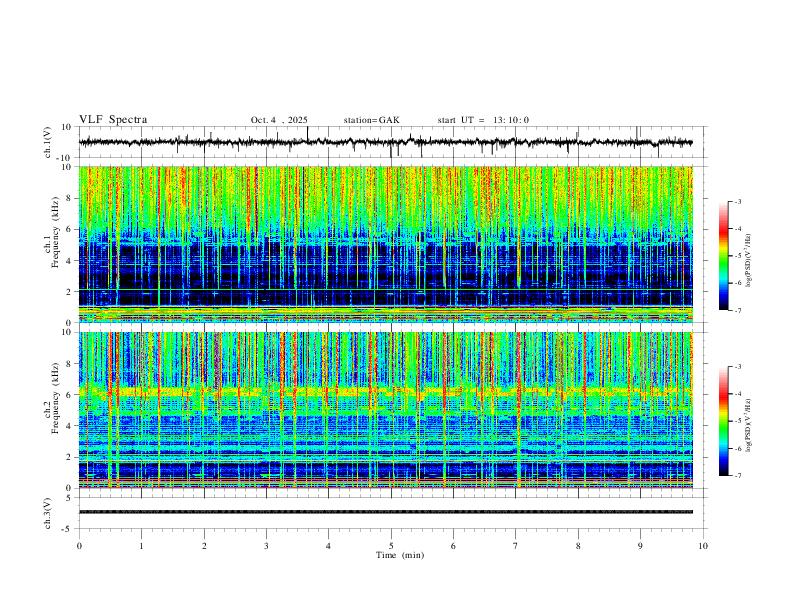Screen dimensions: 792x612
Task: Click time axis tick label 6
Action: pyautogui.click(x=453, y=546)
